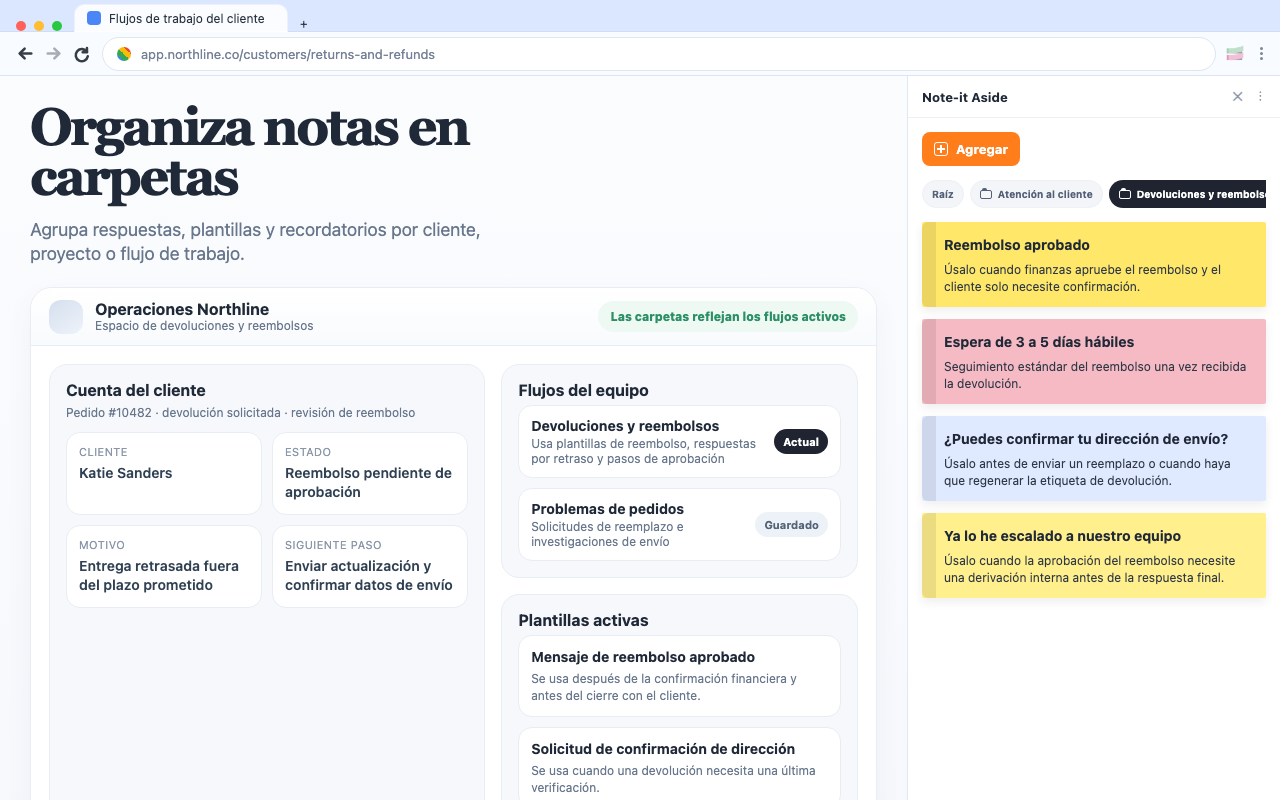Click the folder icon on "Atención al cliente" chip
Screen dimensions: 1280x800
[x=986, y=194]
